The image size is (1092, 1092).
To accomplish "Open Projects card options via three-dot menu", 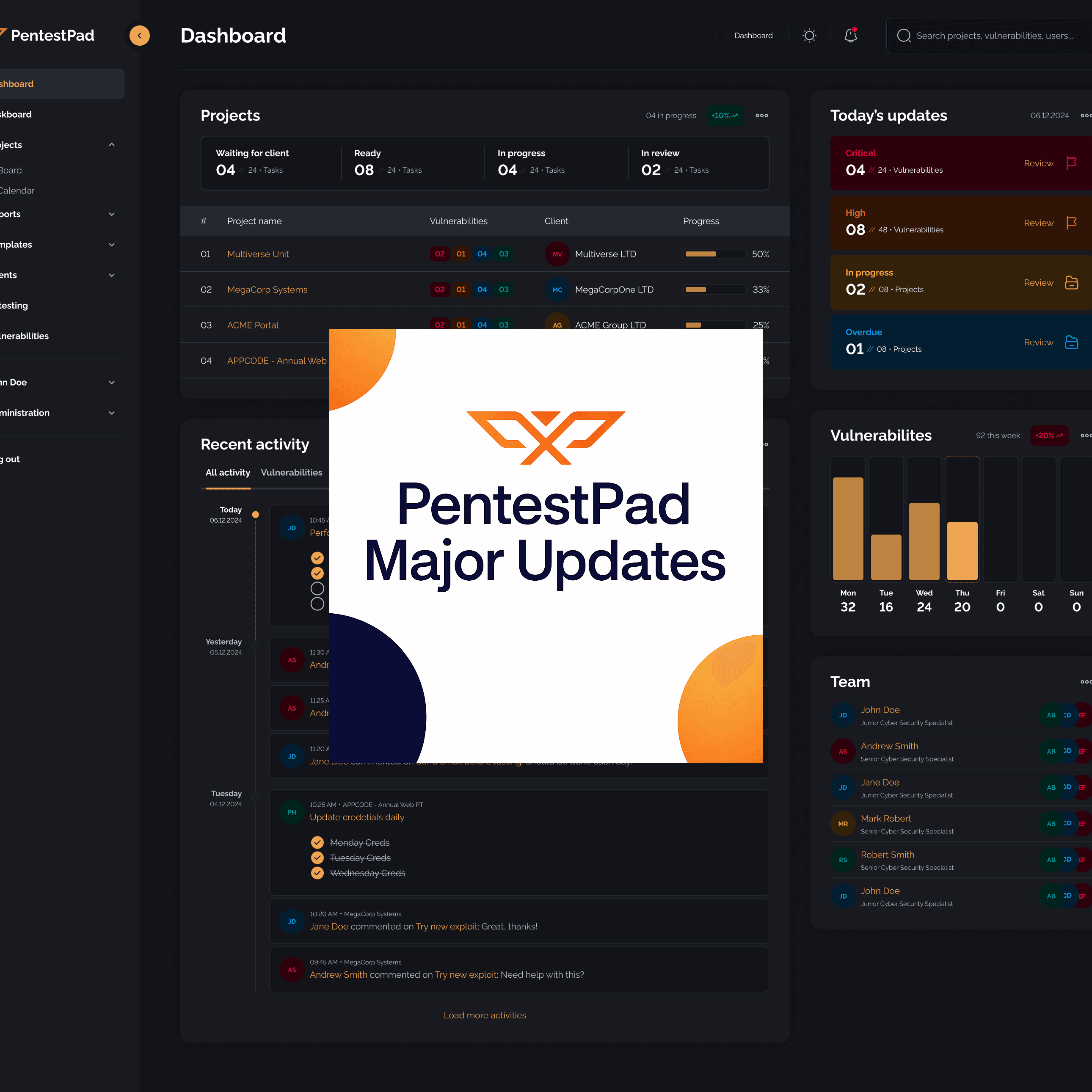I will [x=761, y=115].
